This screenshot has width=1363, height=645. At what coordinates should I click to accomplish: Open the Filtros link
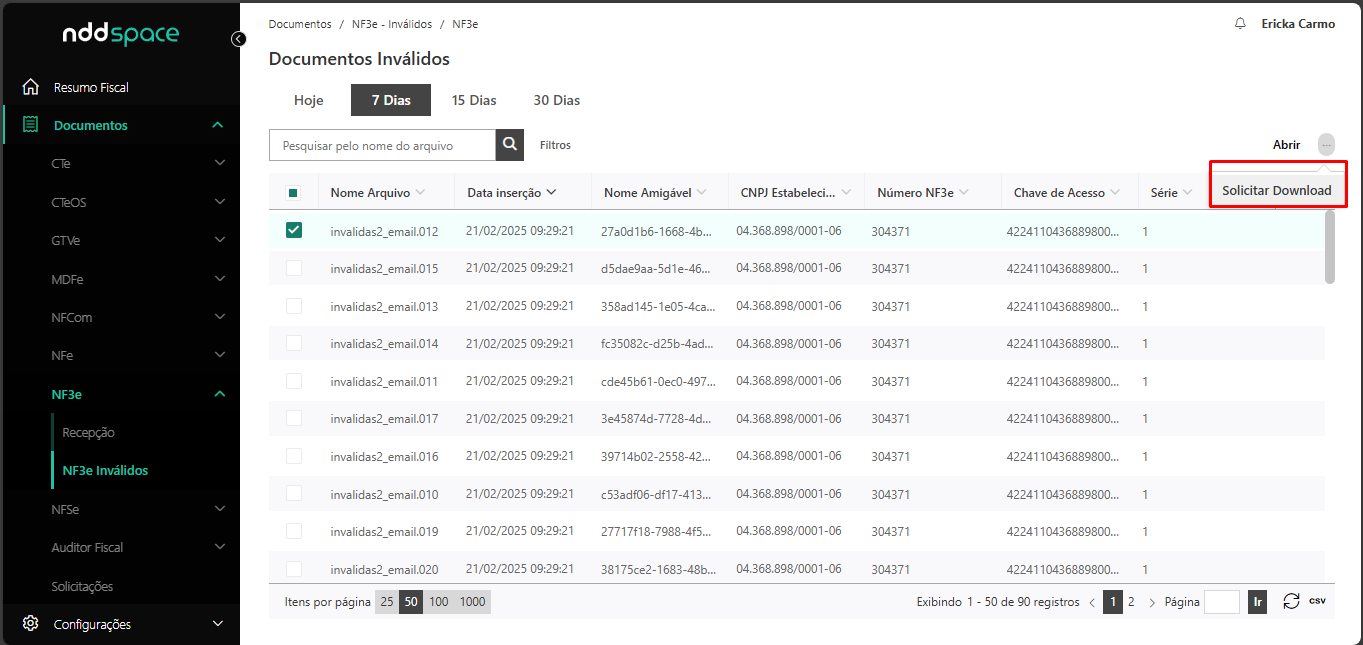click(555, 145)
